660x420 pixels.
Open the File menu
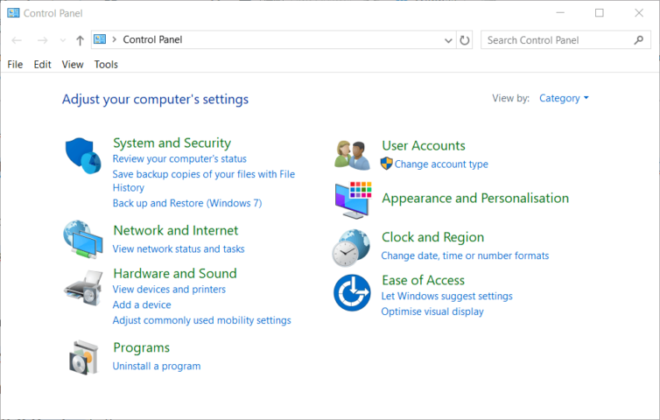point(15,64)
